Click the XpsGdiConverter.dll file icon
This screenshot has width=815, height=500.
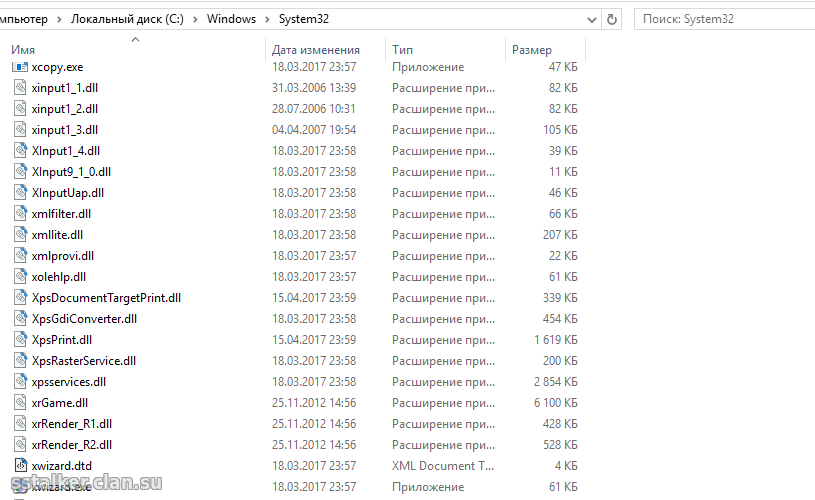20,319
